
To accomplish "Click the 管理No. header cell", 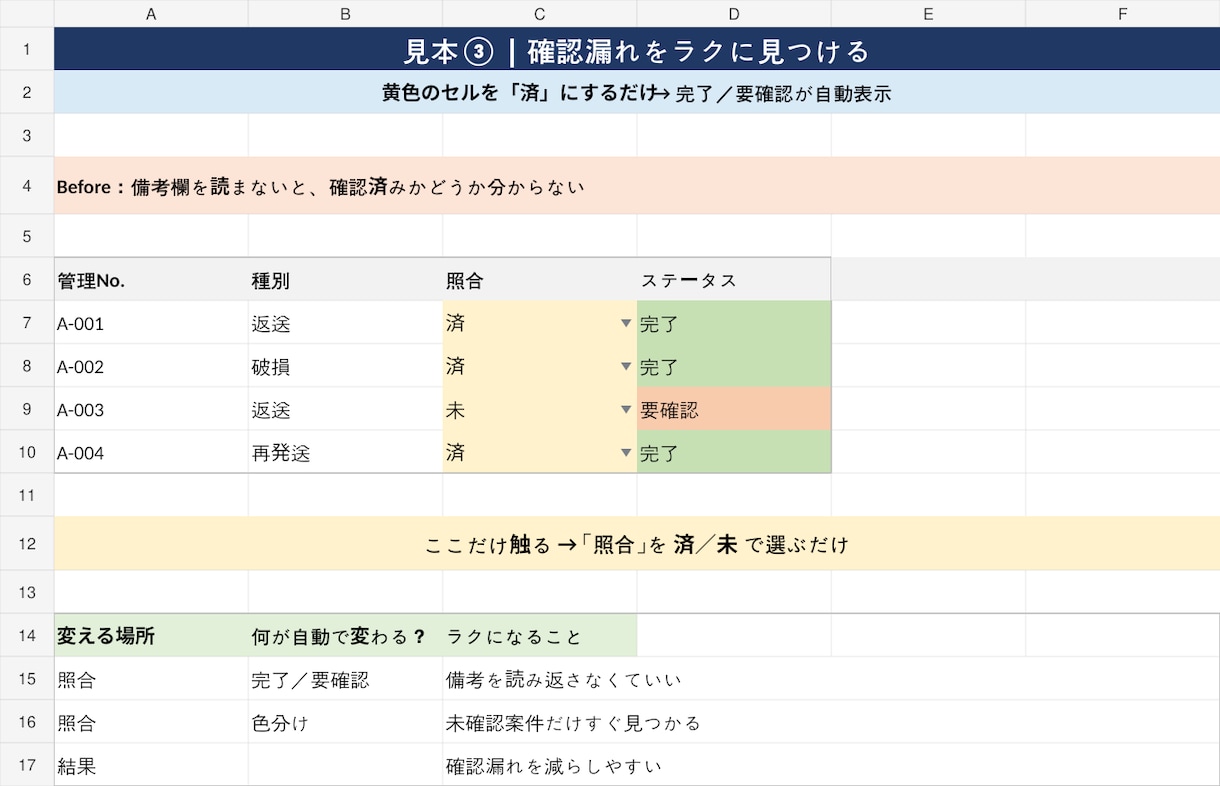I will 151,280.
